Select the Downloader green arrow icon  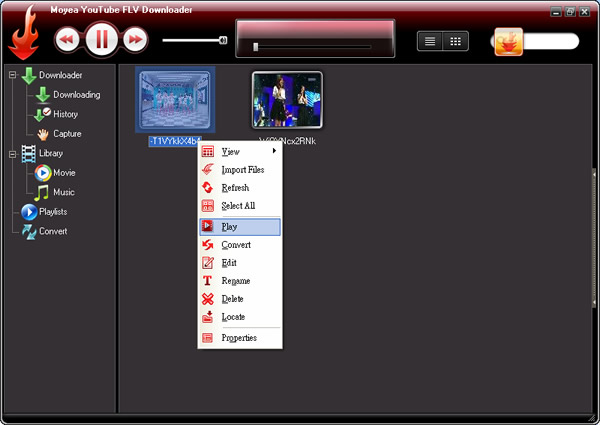(x=29, y=75)
